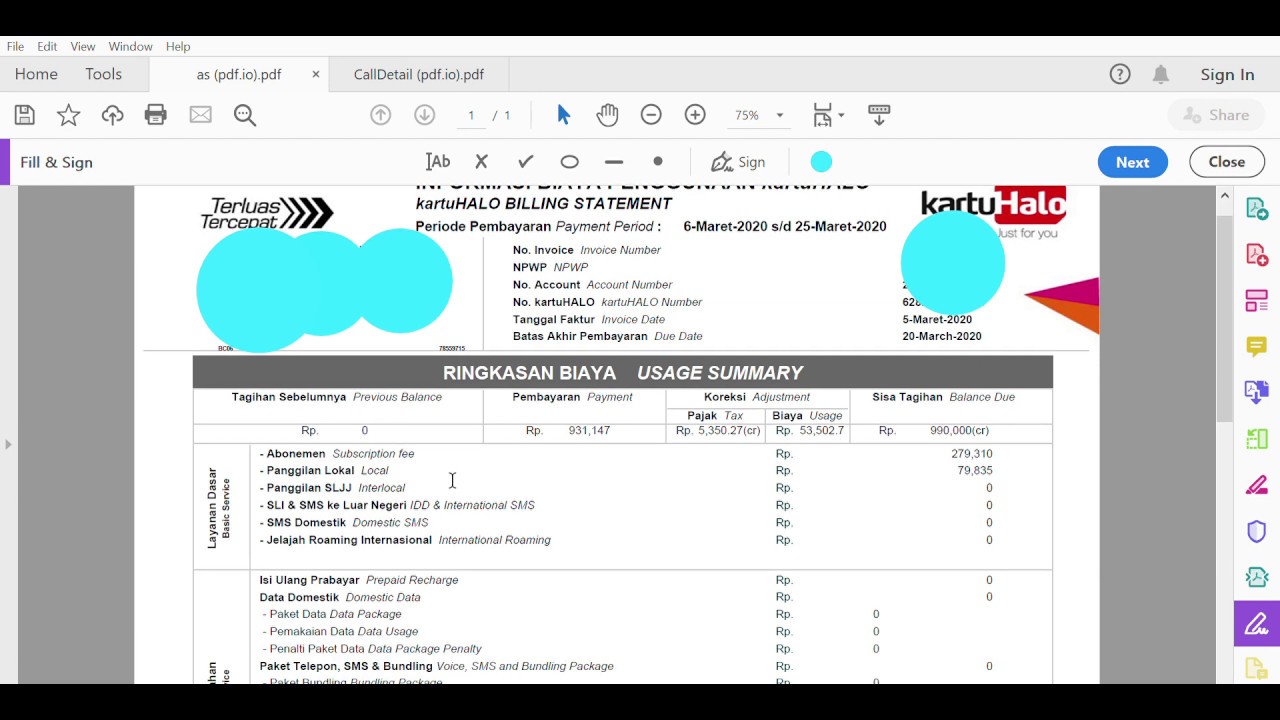Viewport: 1280px width, 720px height.
Task: Open fit page options icon
Action: pos(827,115)
